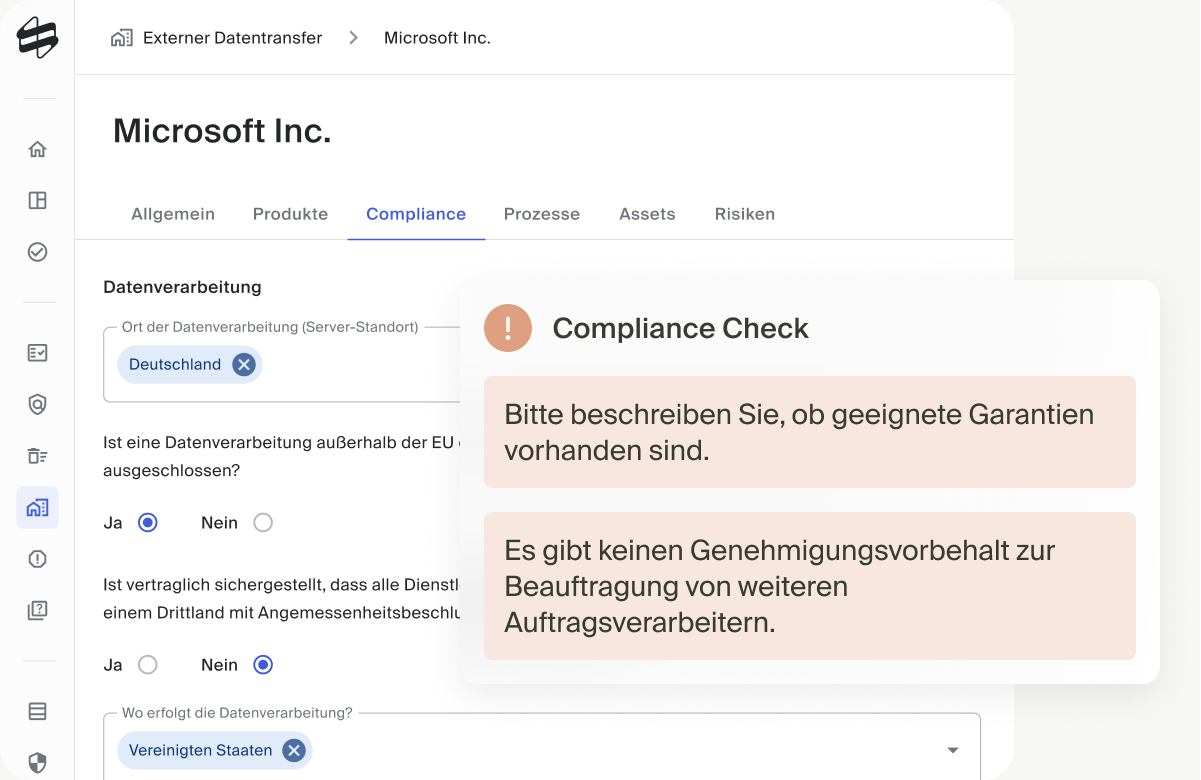Image resolution: width=1201 pixels, height=780 pixels.
Task: Click the Vereinigten Staaten chip label
Action: tap(200, 750)
